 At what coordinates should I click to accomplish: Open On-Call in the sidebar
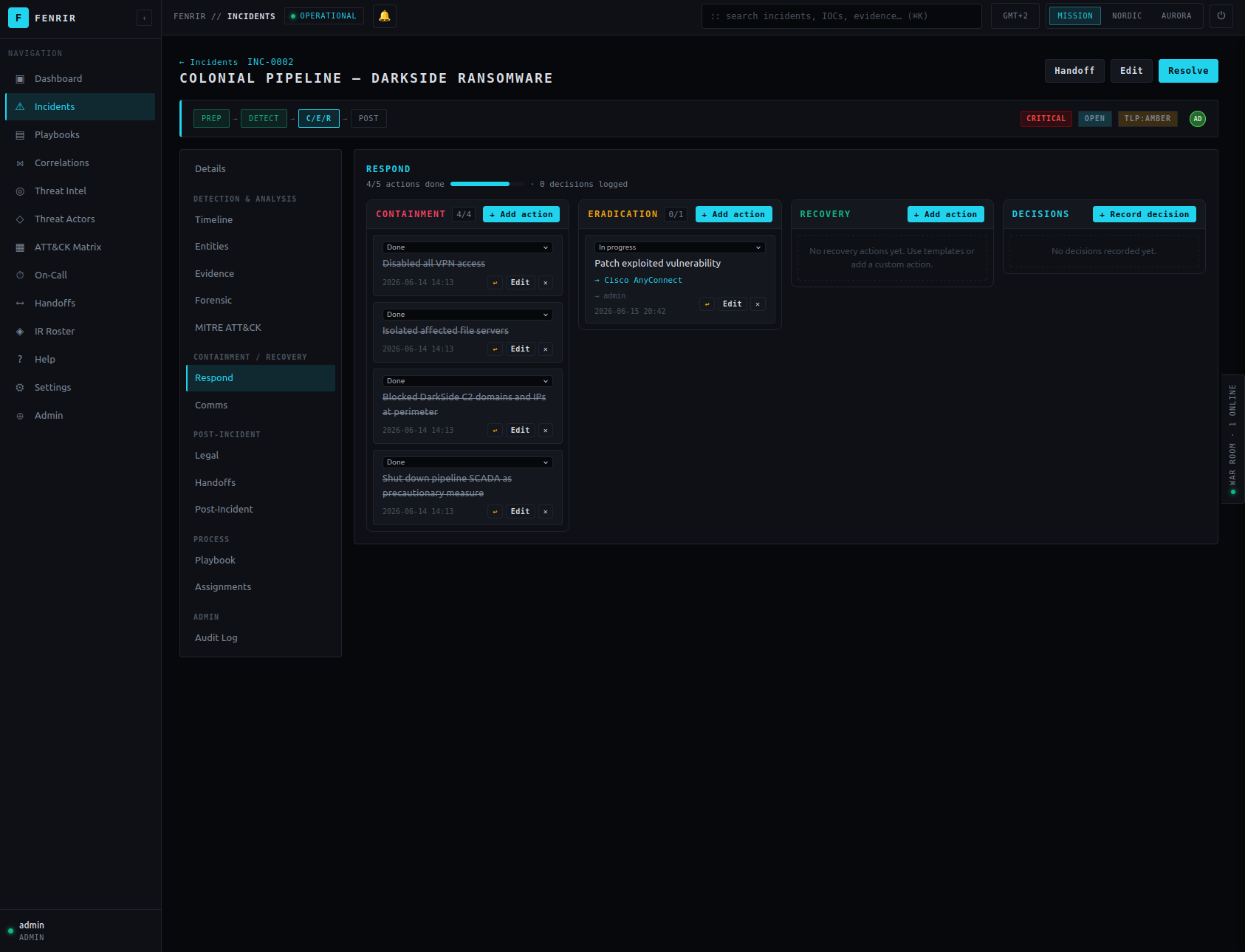tap(80, 275)
